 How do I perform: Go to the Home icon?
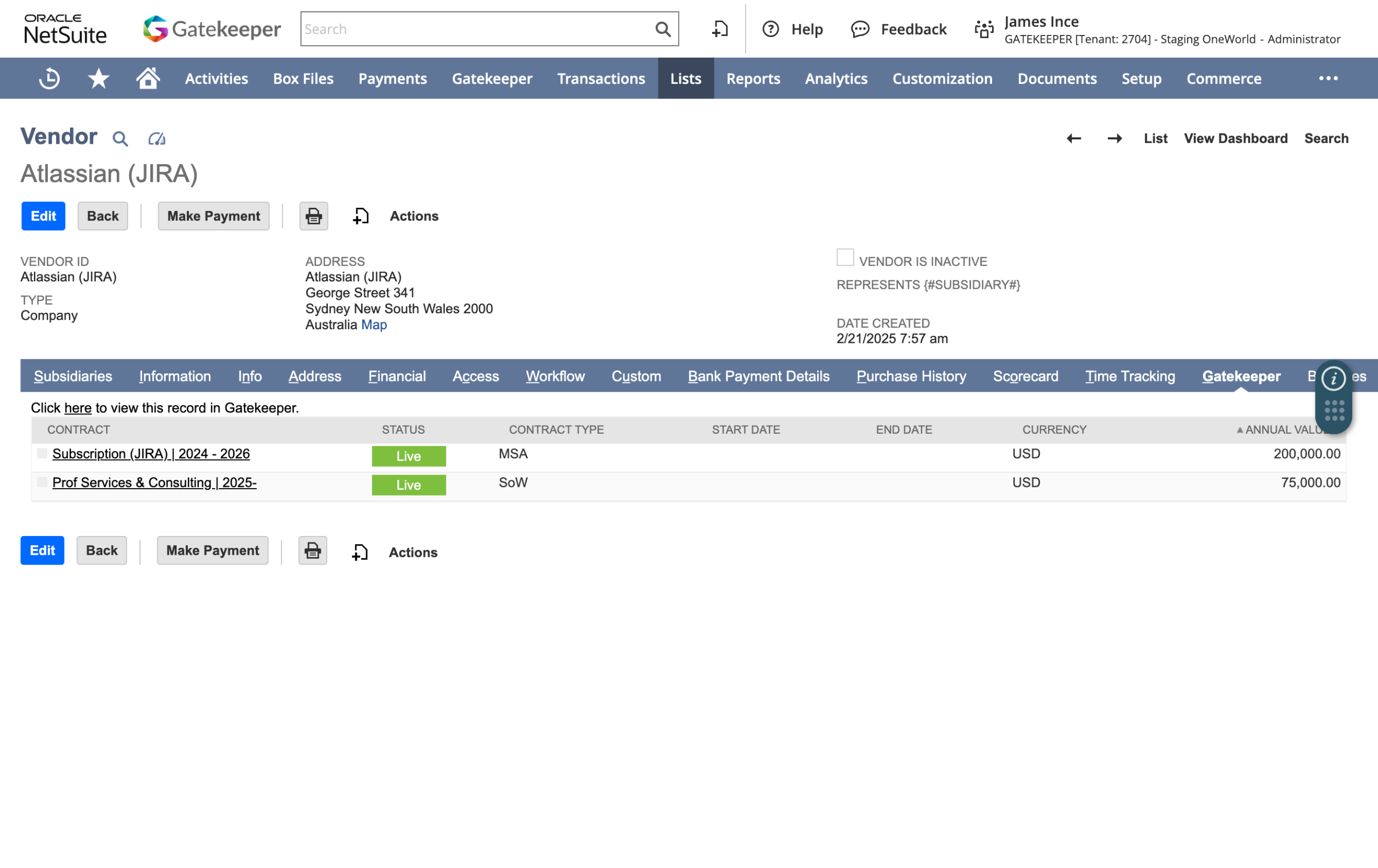point(147,79)
